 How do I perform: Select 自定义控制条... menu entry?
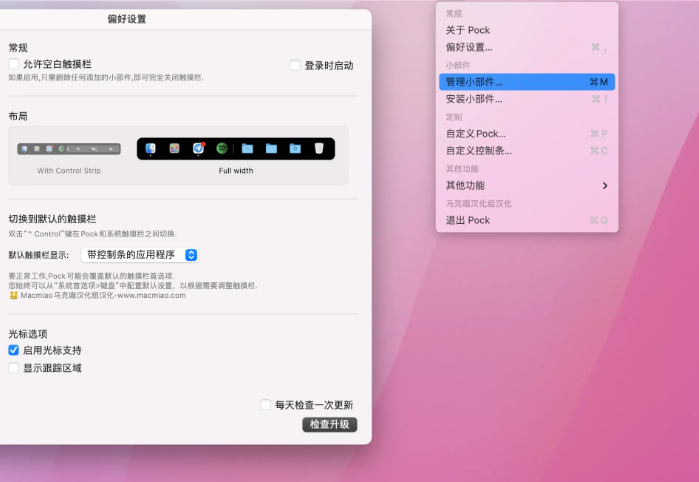(527, 151)
